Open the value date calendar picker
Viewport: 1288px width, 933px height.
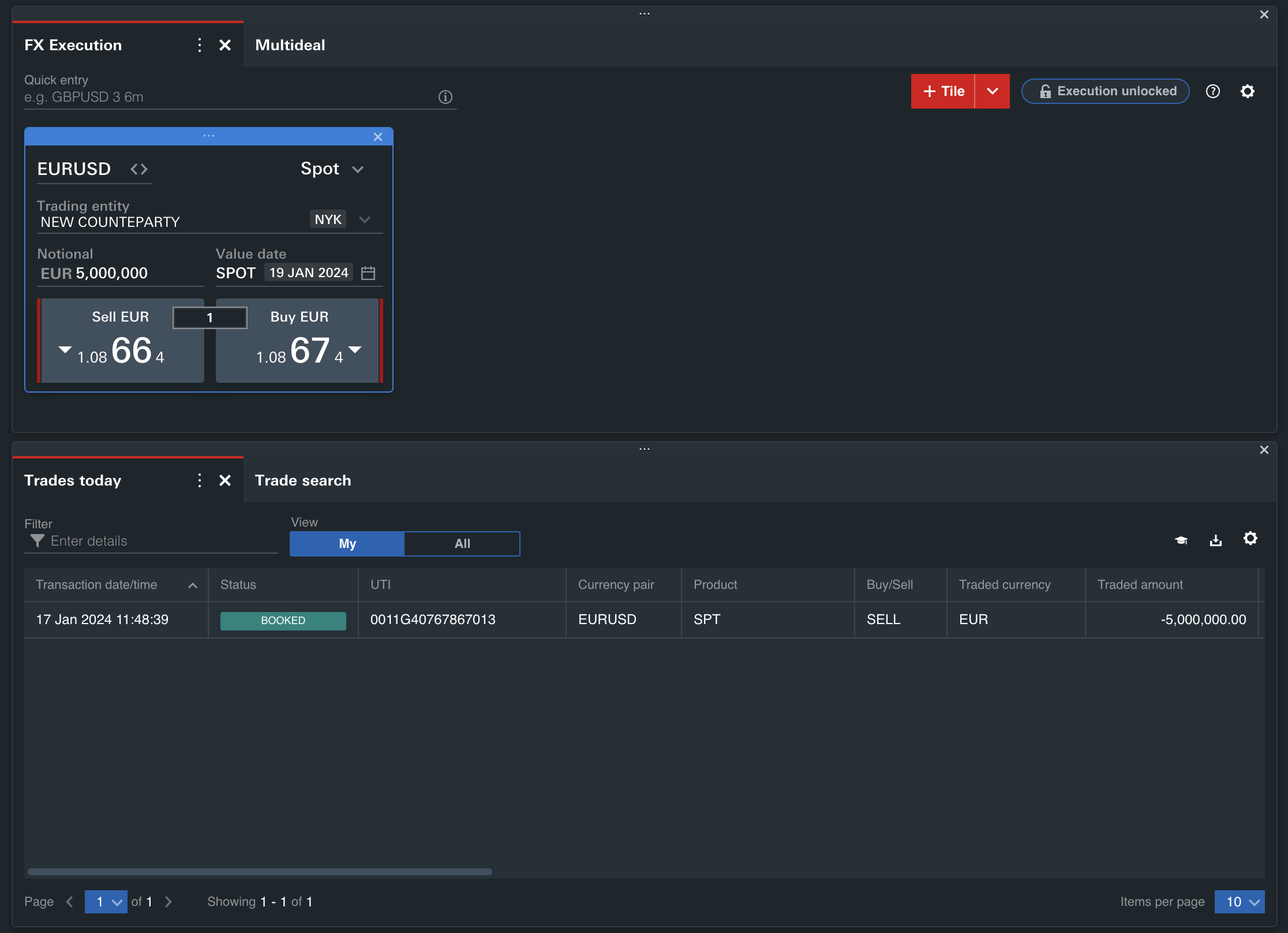[368, 273]
